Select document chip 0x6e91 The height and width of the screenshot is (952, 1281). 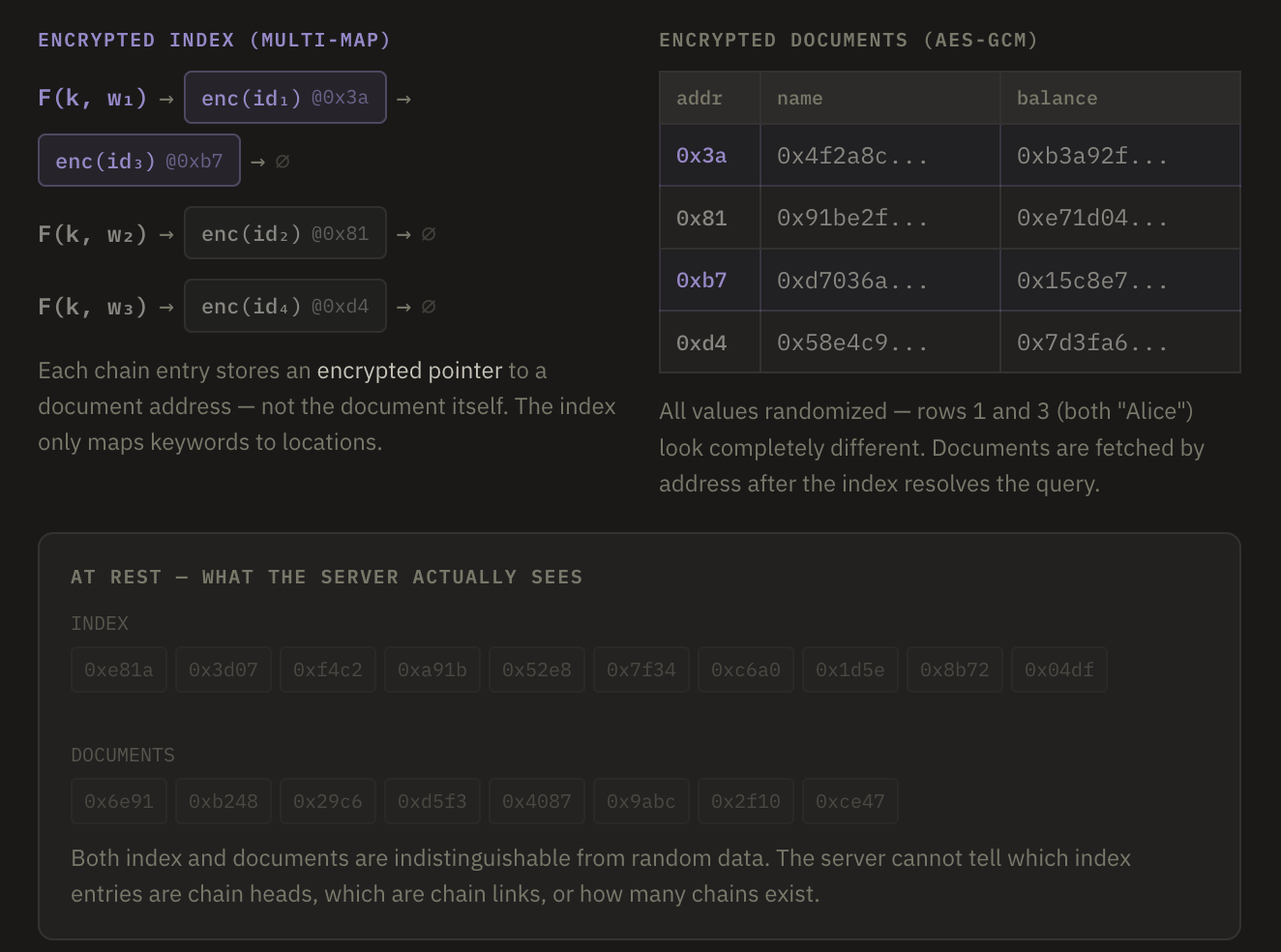[x=119, y=801]
